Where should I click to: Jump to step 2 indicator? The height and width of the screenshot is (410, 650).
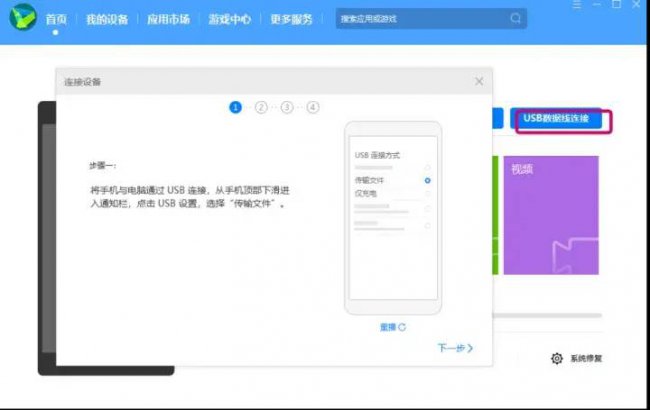pos(261,107)
